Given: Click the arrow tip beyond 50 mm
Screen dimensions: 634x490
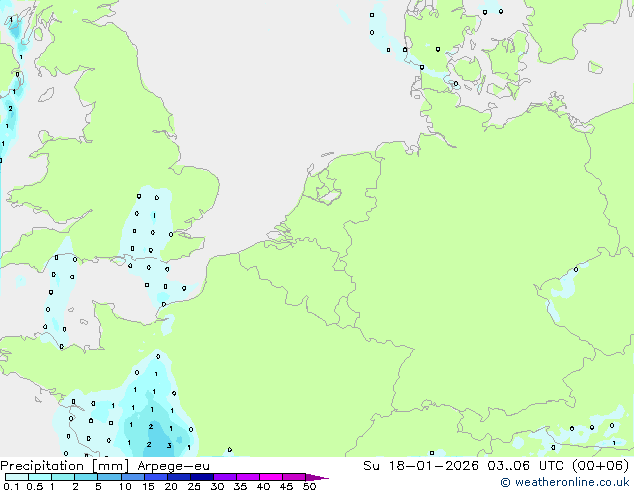Looking at the screenshot, I should pos(317,477).
